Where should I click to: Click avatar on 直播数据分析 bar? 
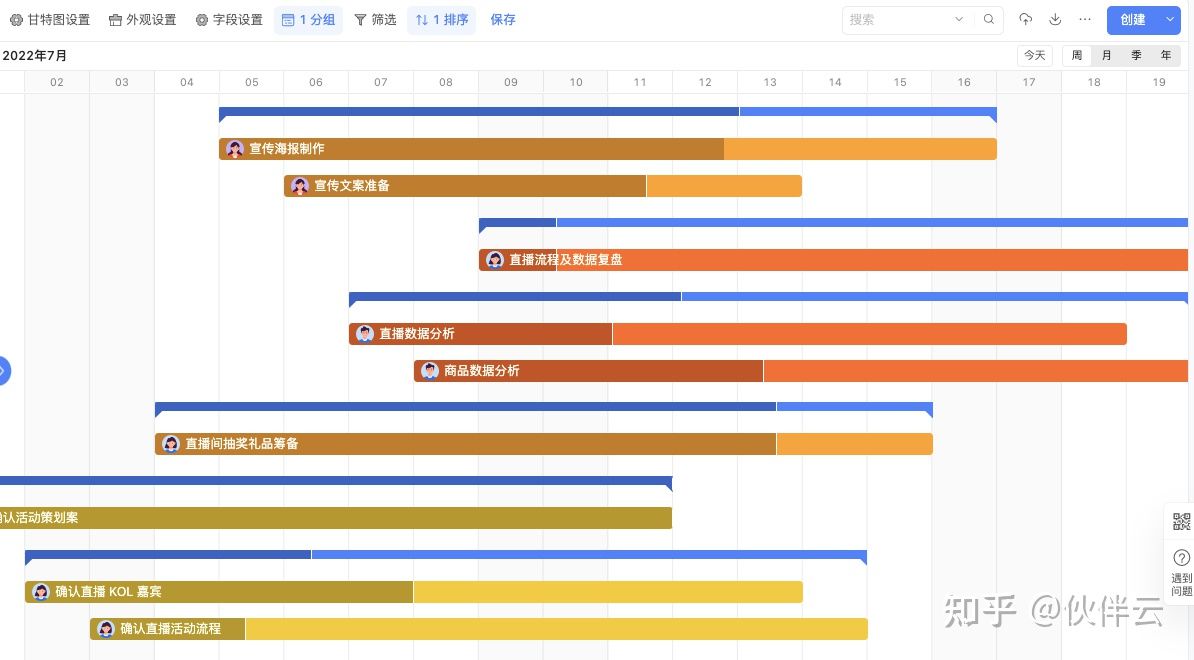[x=365, y=333]
